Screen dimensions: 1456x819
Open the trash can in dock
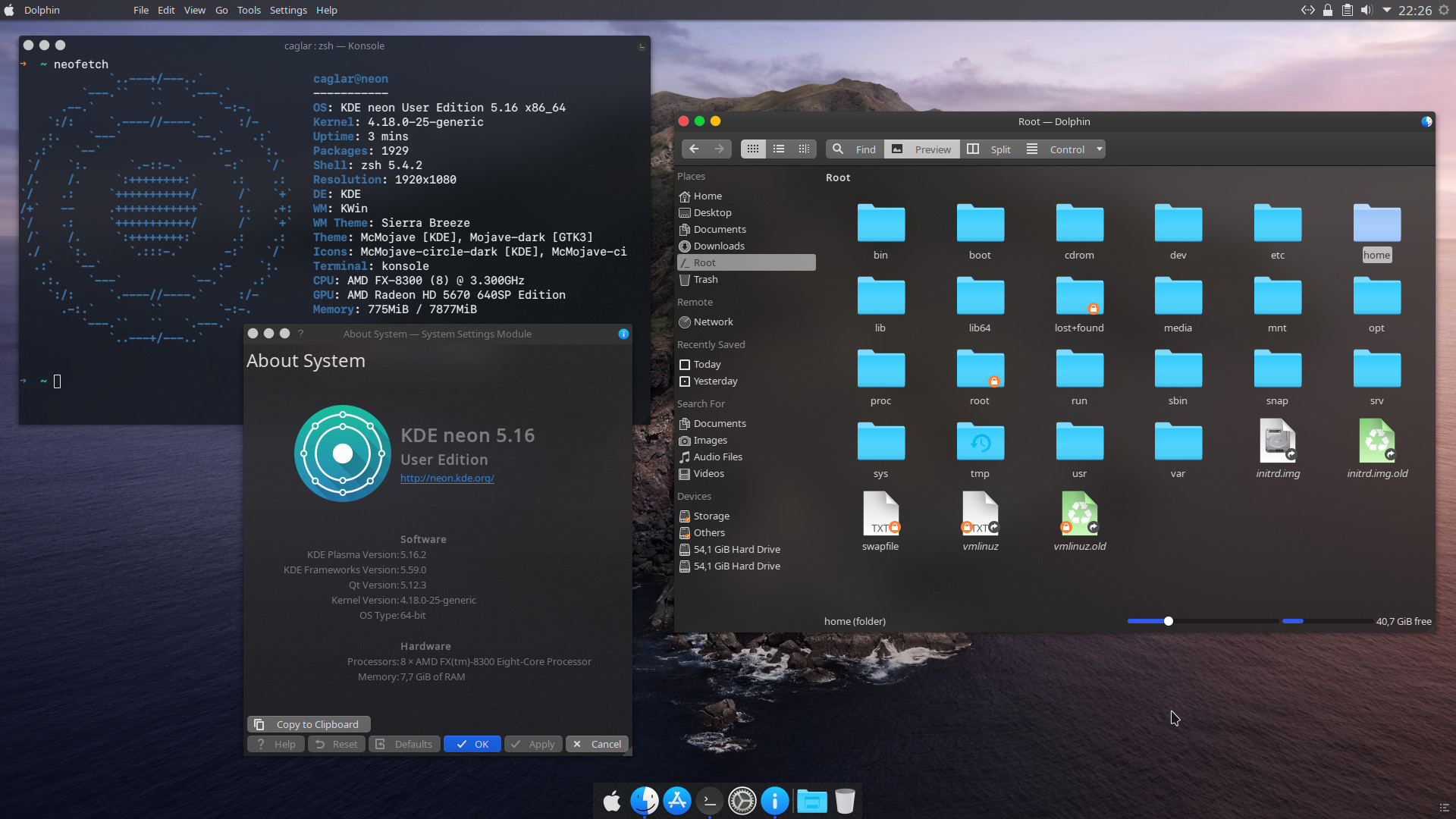(845, 801)
